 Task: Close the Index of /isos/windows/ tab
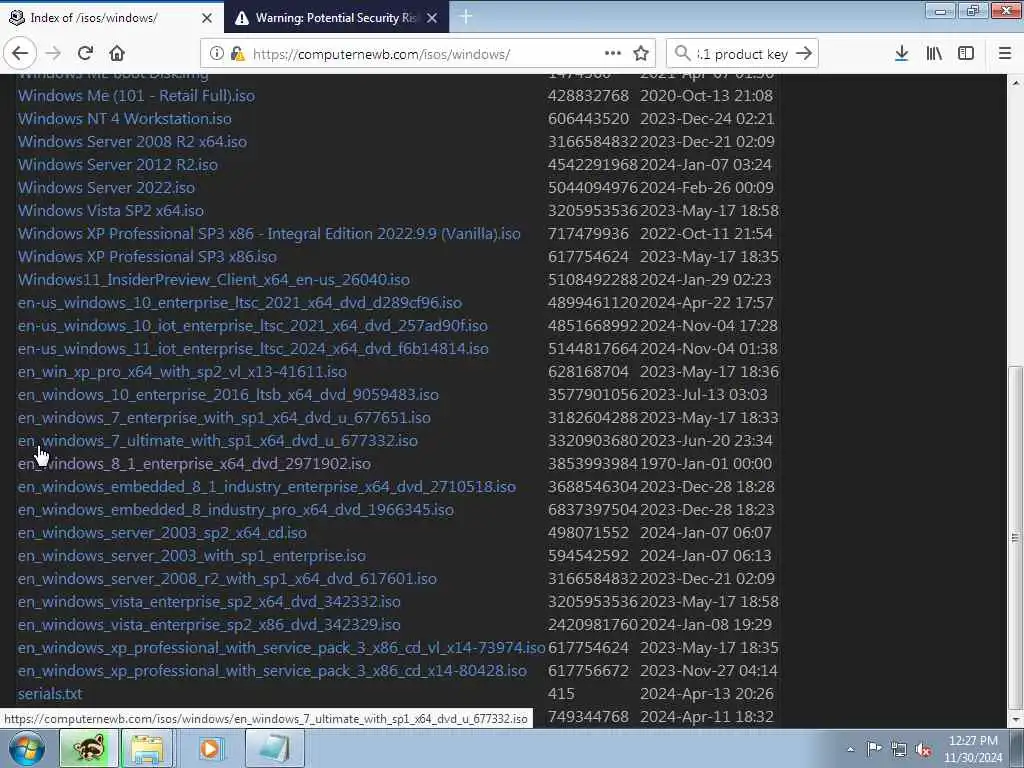207,18
